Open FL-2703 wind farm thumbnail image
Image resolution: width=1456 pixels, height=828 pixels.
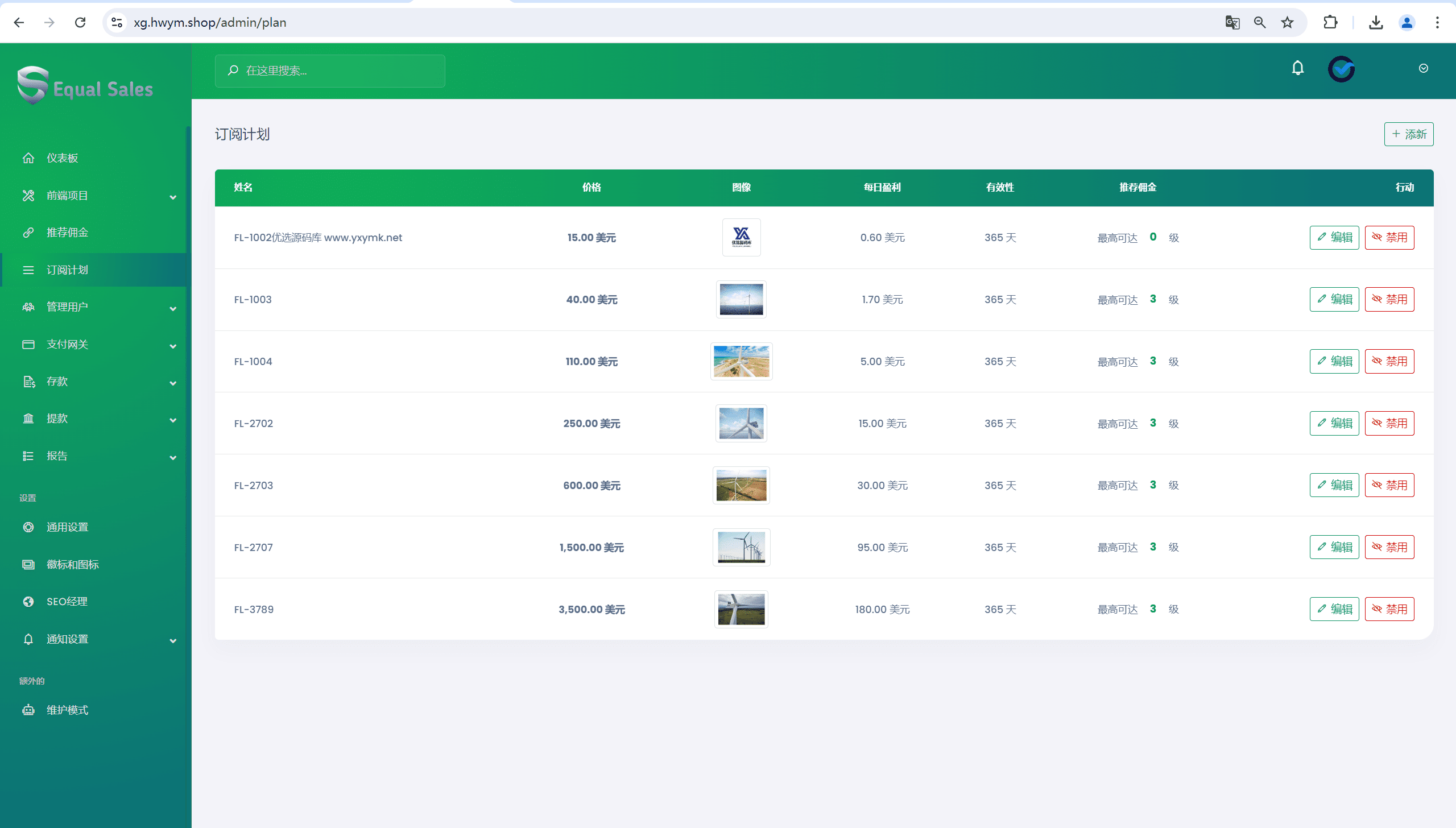pyautogui.click(x=741, y=486)
